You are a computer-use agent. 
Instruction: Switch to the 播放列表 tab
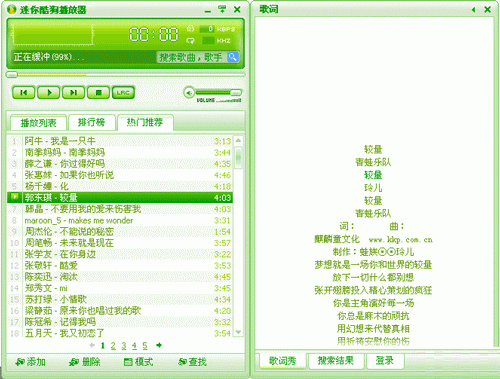[38, 123]
